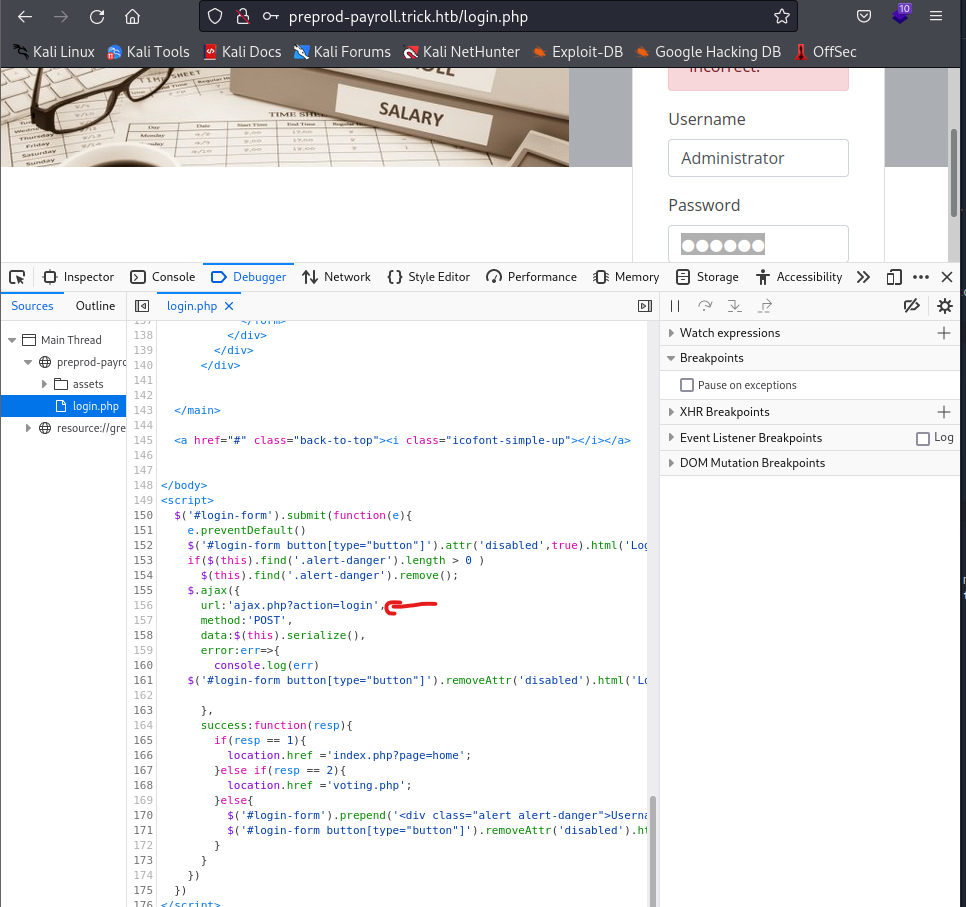Select the Debugger tab
The height and width of the screenshot is (907, 966).
(248, 277)
